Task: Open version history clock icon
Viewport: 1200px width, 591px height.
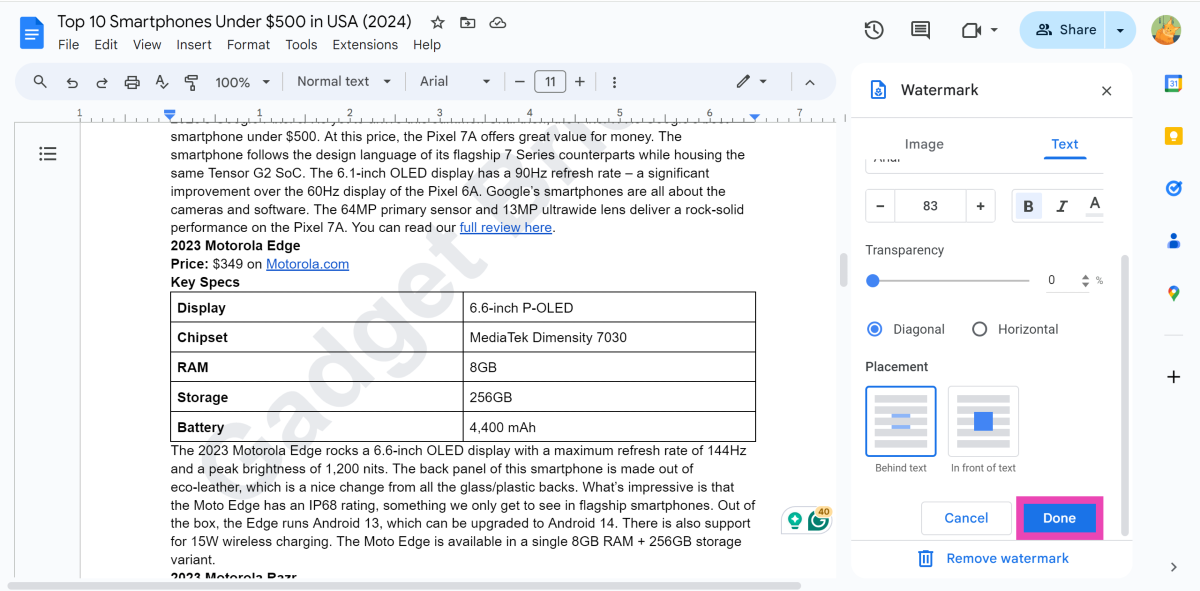Action: [x=873, y=30]
